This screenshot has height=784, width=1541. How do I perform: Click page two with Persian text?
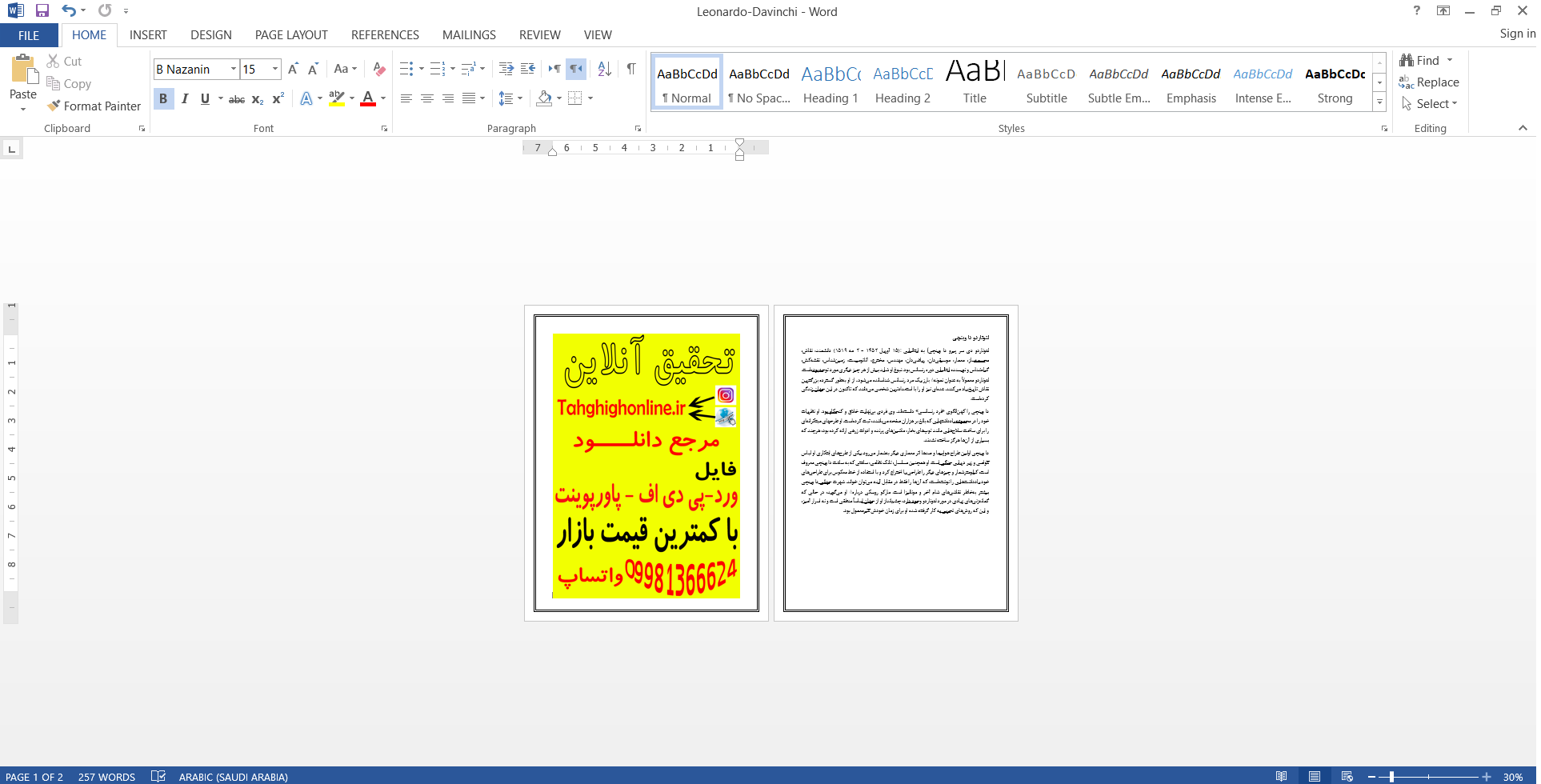click(896, 463)
